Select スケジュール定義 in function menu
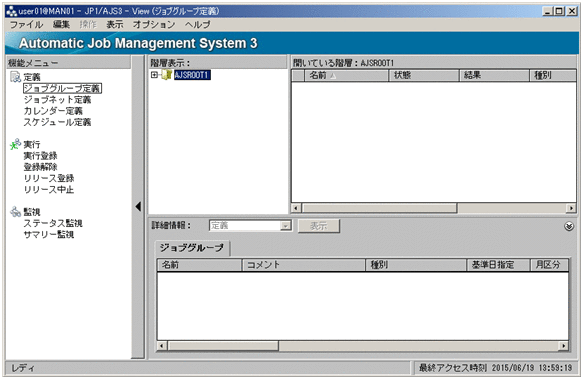 (x=57, y=122)
